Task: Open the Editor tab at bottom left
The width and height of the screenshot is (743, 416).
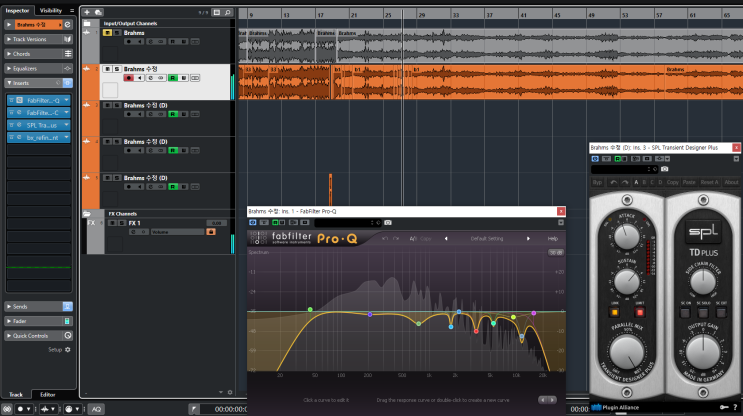Action: pos(47,394)
